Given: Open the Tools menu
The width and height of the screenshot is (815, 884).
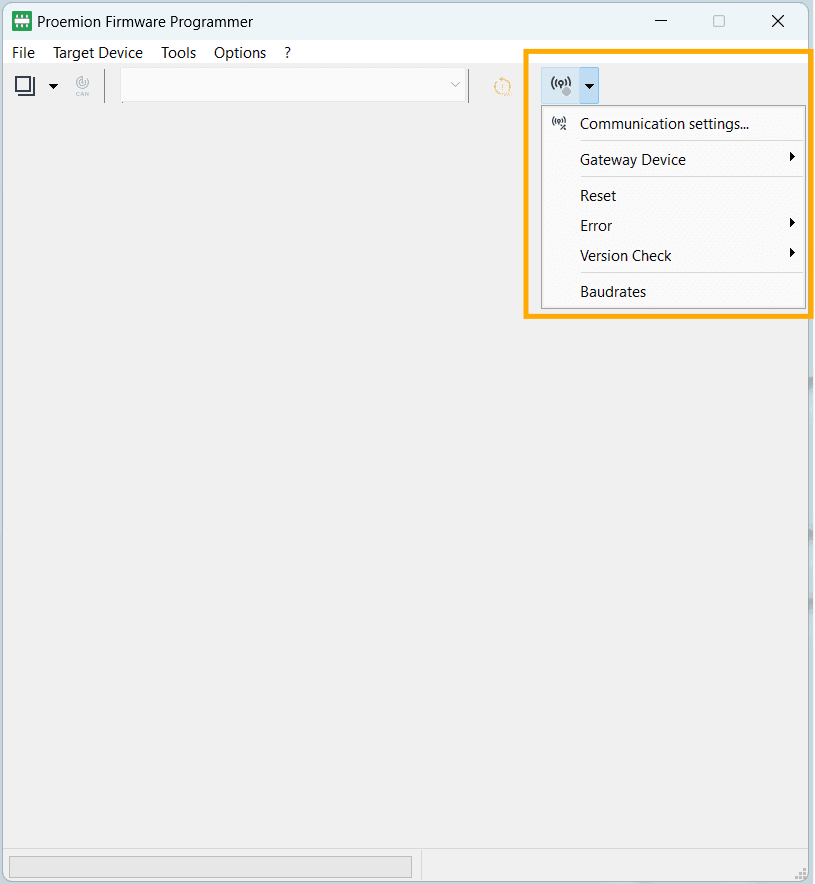Looking at the screenshot, I should coord(178,53).
